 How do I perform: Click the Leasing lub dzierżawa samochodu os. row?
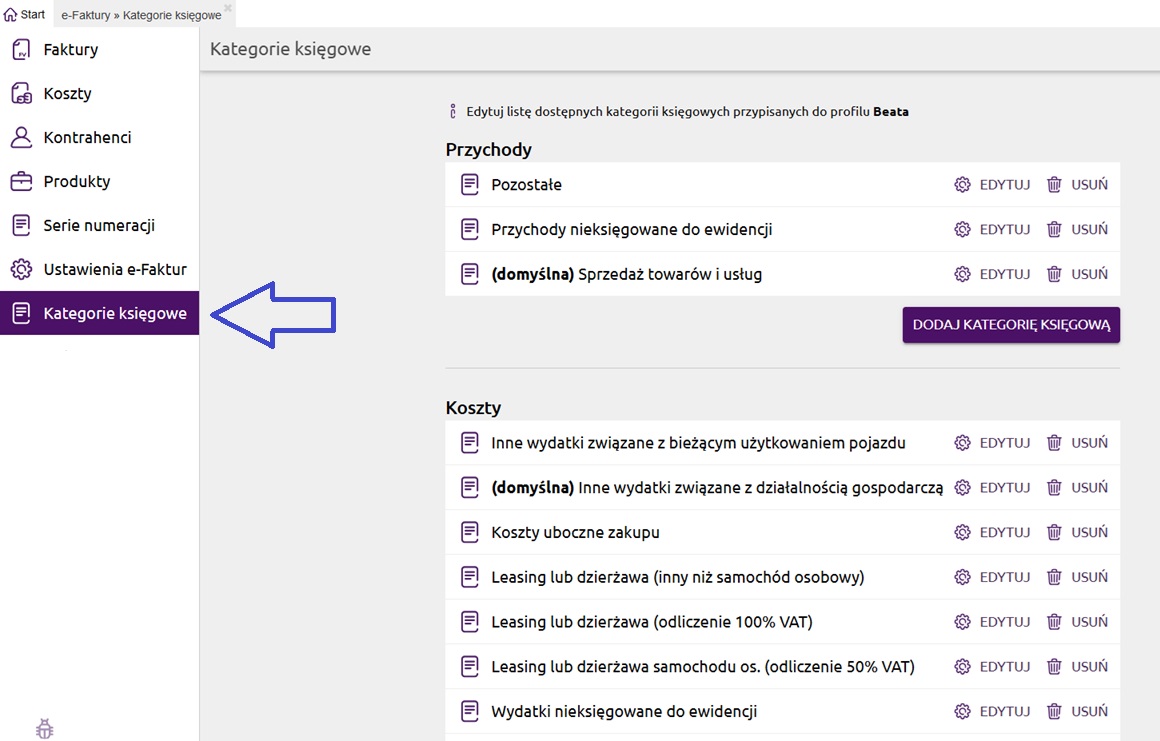[702, 667]
